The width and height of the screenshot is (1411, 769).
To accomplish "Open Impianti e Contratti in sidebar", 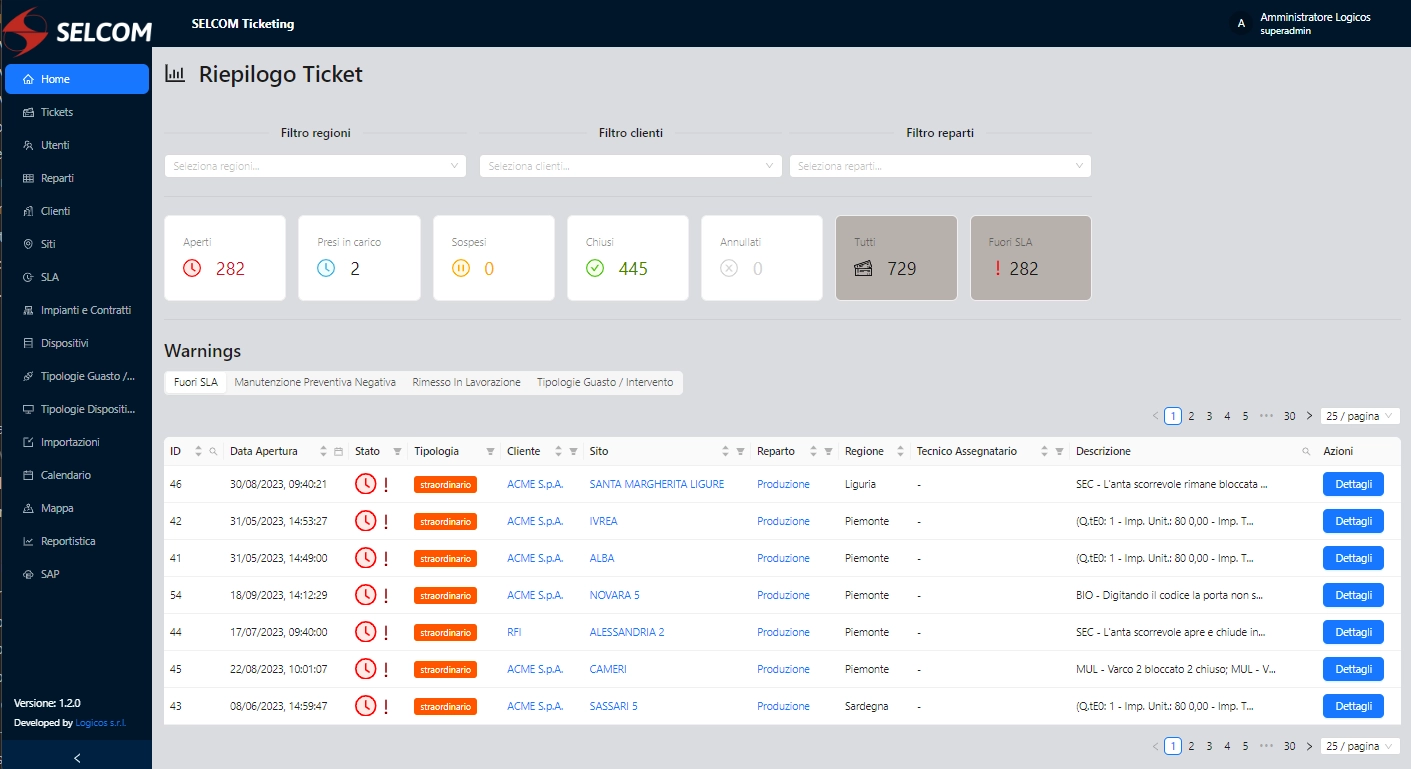I will tap(77, 310).
